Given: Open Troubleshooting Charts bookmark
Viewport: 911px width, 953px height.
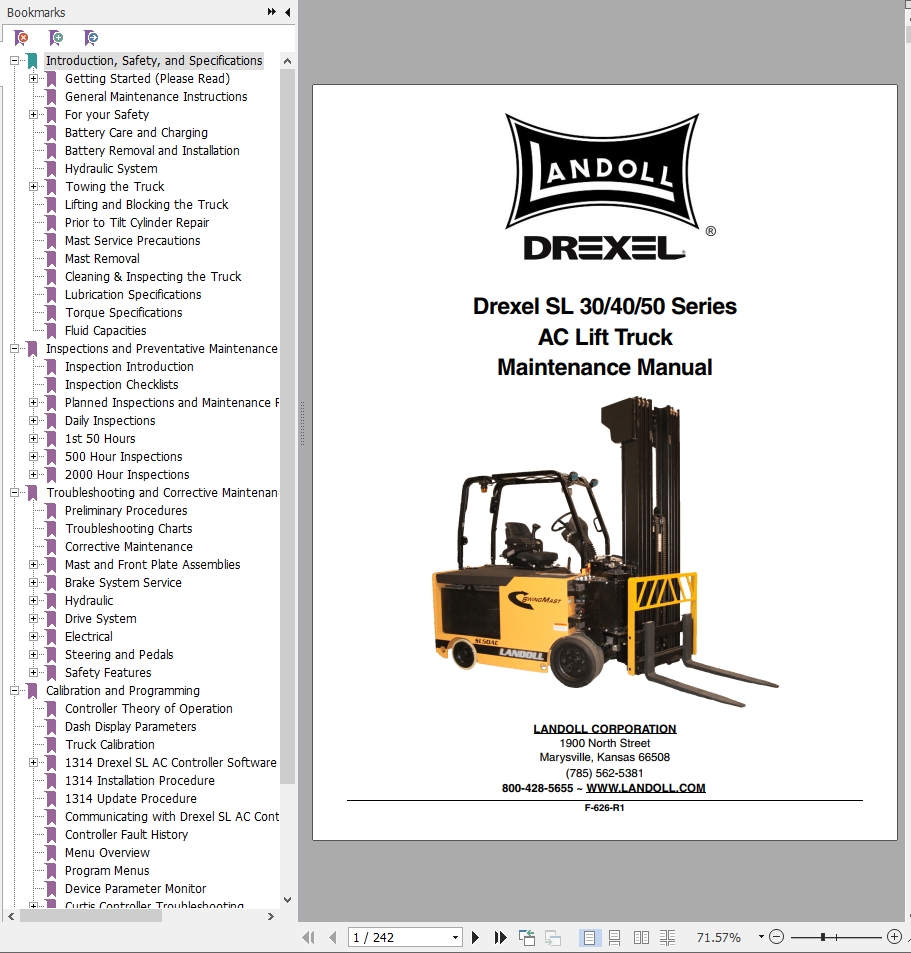Looking at the screenshot, I should [x=129, y=529].
